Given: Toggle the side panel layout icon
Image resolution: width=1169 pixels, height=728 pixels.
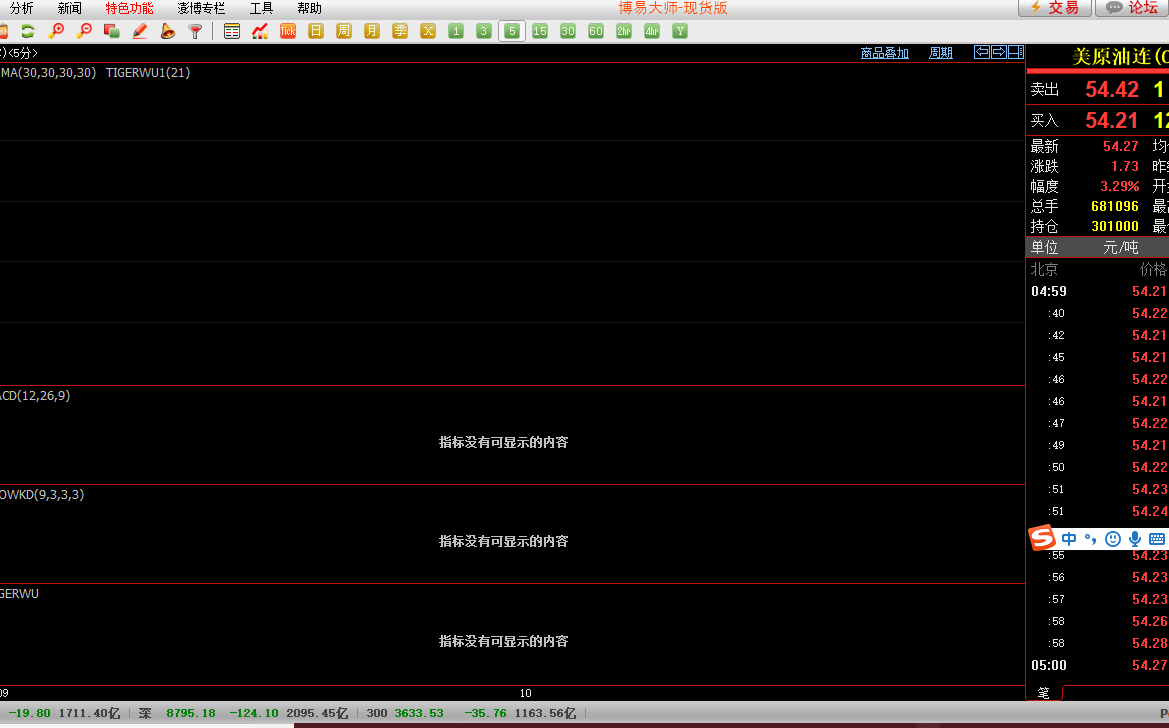Looking at the screenshot, I should pos(1016,52).
